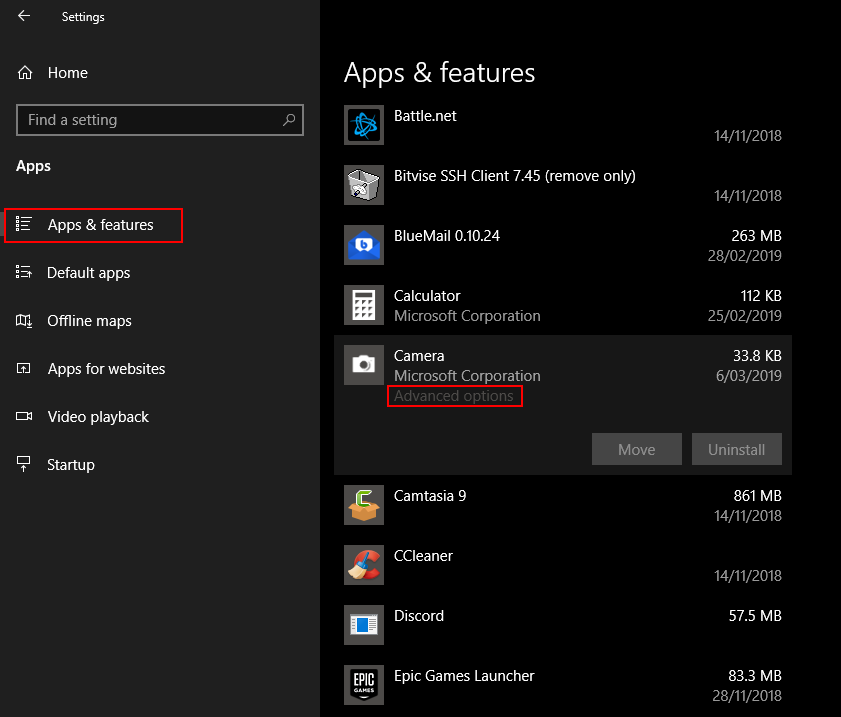The image size is (841, 717).
Task: Open Offline maps settings
Action: [90, 321]
